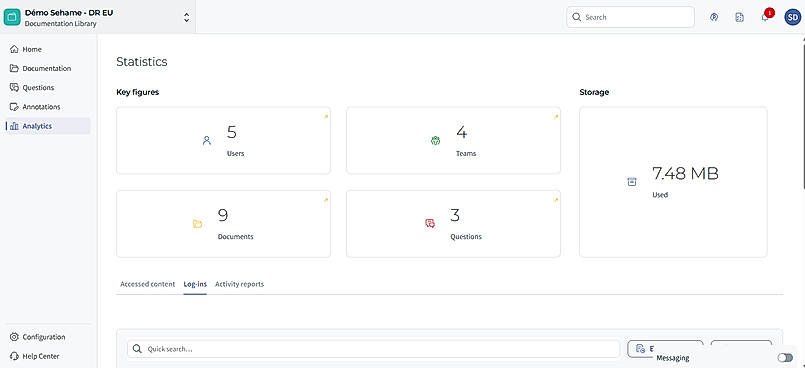Viewport: 805px width, 368px height.
Task: Go to Questions in the sidebar
Action: tap(39, 88)
